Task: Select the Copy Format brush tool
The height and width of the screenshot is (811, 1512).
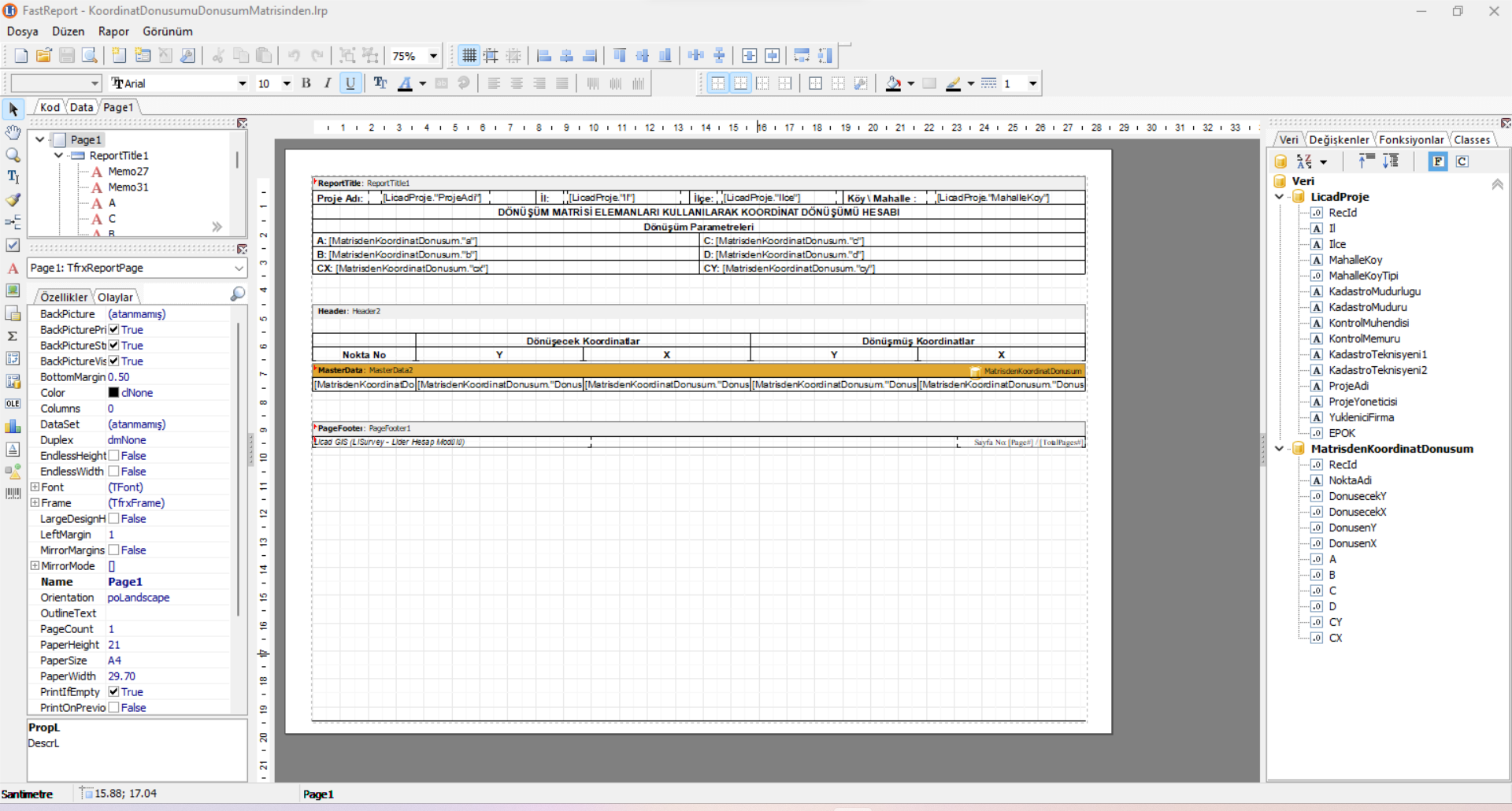Action: click(13, 200)
